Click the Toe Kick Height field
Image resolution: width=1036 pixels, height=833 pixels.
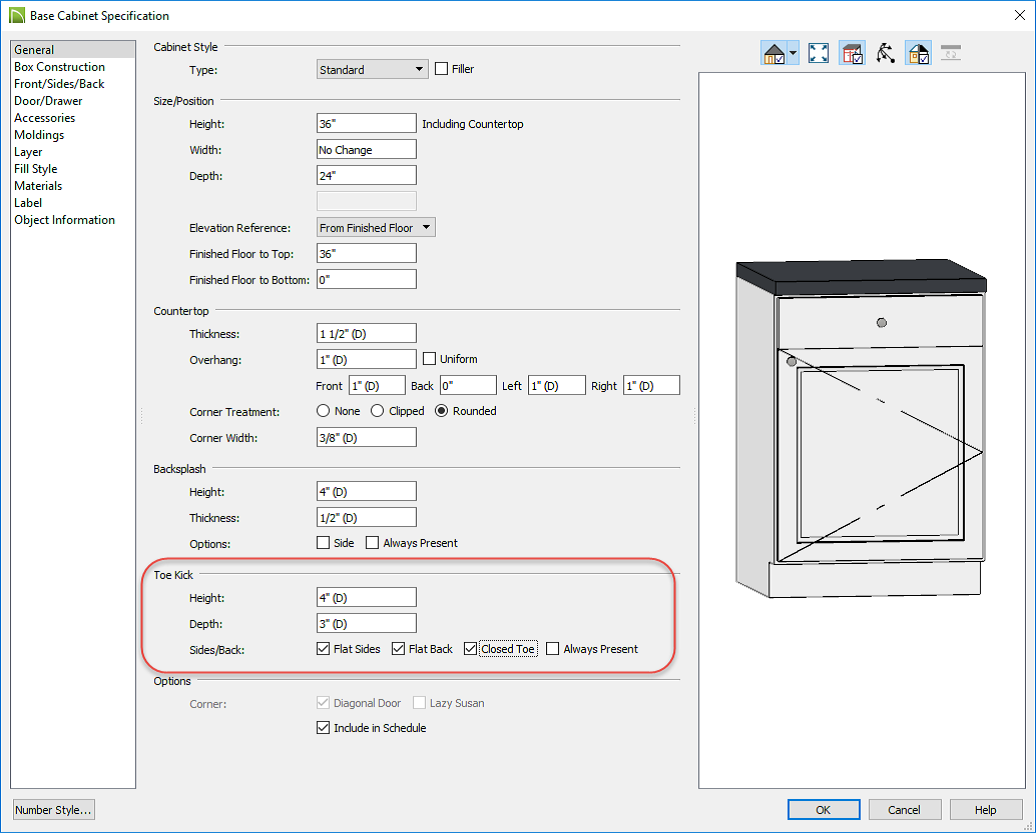pos(366,598)
